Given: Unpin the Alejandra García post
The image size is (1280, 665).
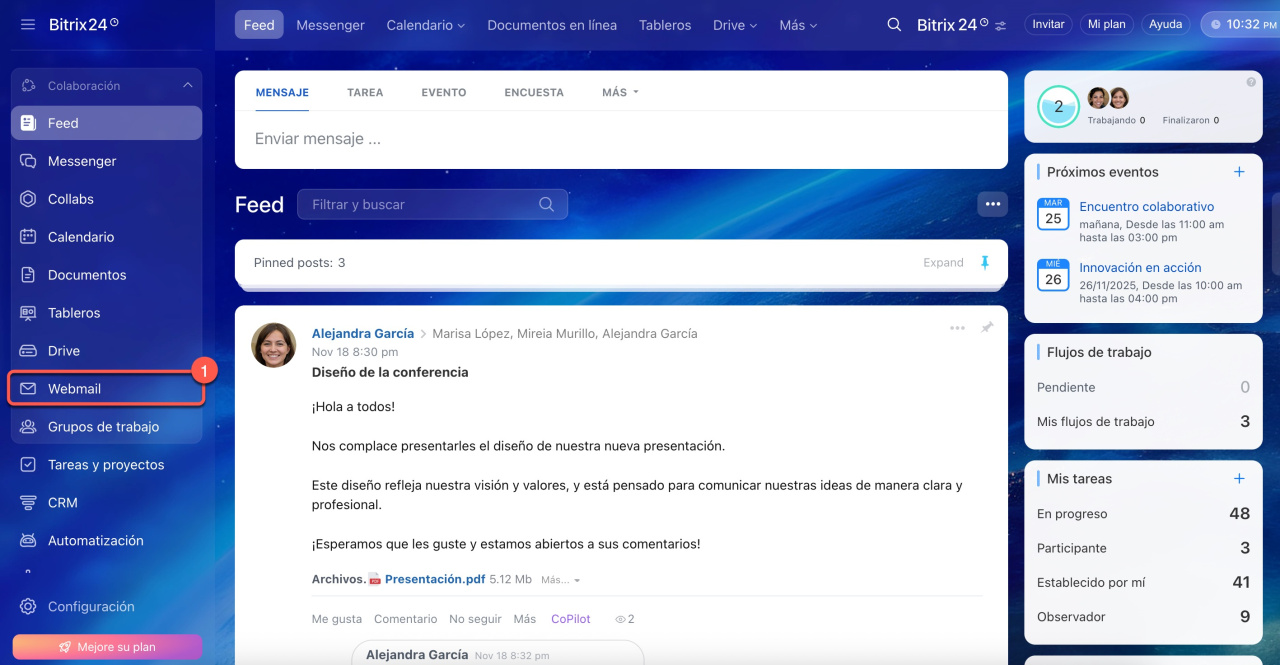Looking at the screenshot, I should point(987,328).
